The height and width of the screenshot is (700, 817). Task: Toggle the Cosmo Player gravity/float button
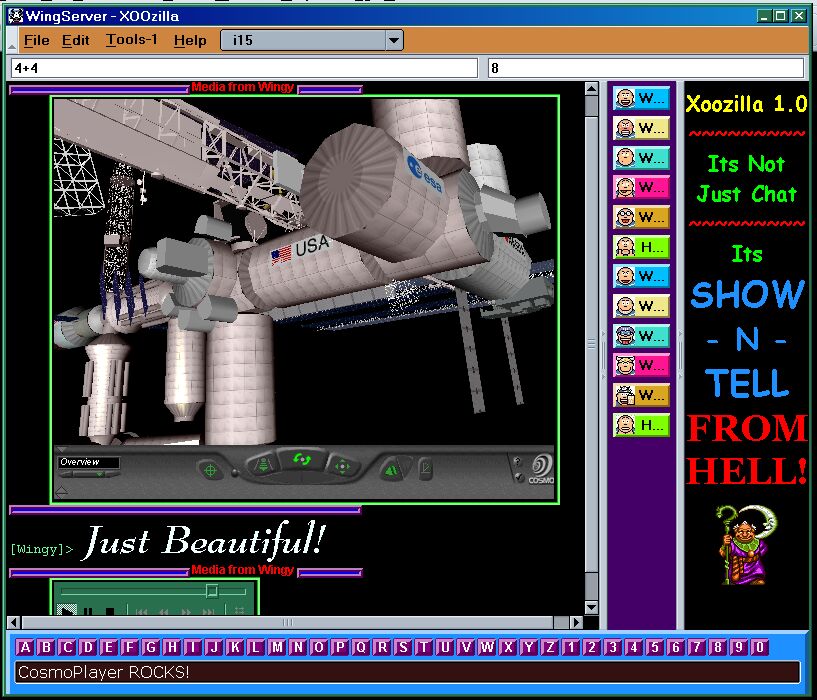(x=391, y=469)
